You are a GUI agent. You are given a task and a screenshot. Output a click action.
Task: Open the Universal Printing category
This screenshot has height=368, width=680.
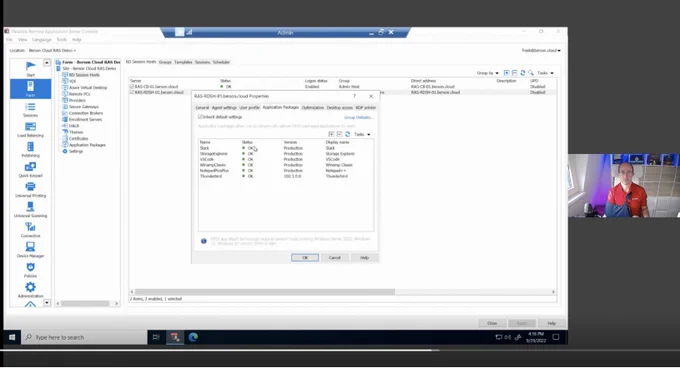coord(30,189)
